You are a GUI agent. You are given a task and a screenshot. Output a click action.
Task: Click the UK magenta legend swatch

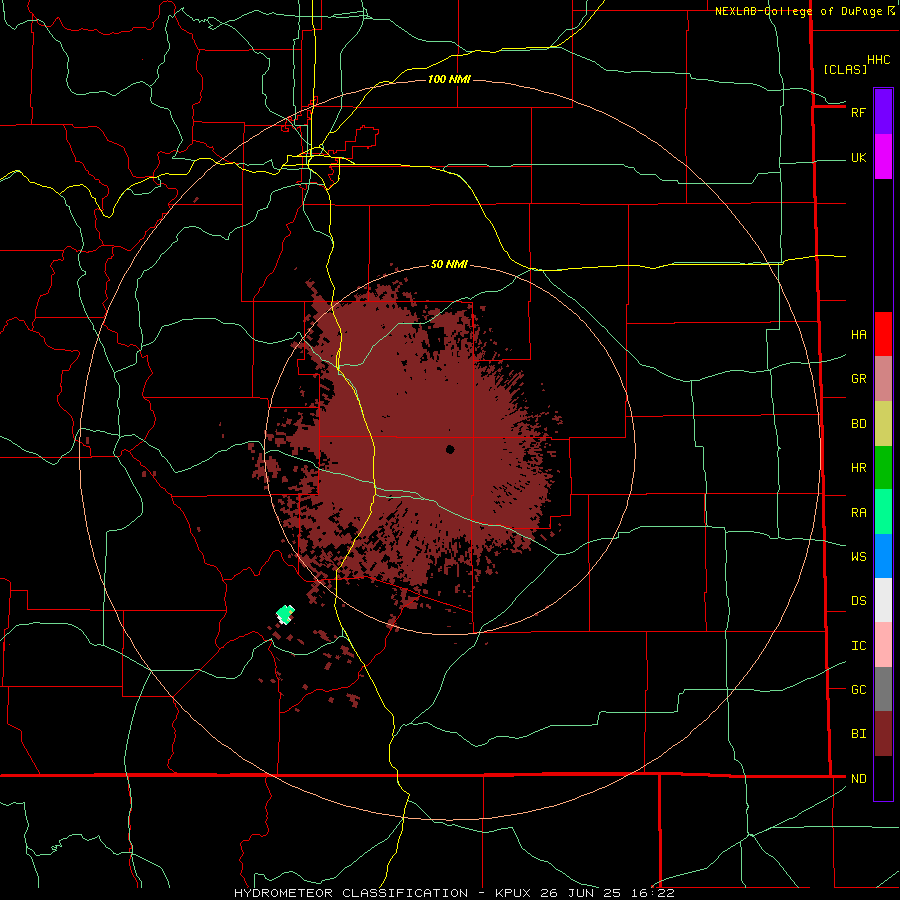click(x=883, y=157)
